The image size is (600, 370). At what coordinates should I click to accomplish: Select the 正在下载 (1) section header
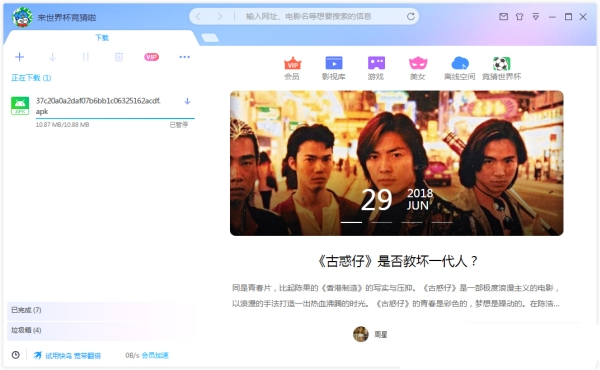[x=31, y=78]
